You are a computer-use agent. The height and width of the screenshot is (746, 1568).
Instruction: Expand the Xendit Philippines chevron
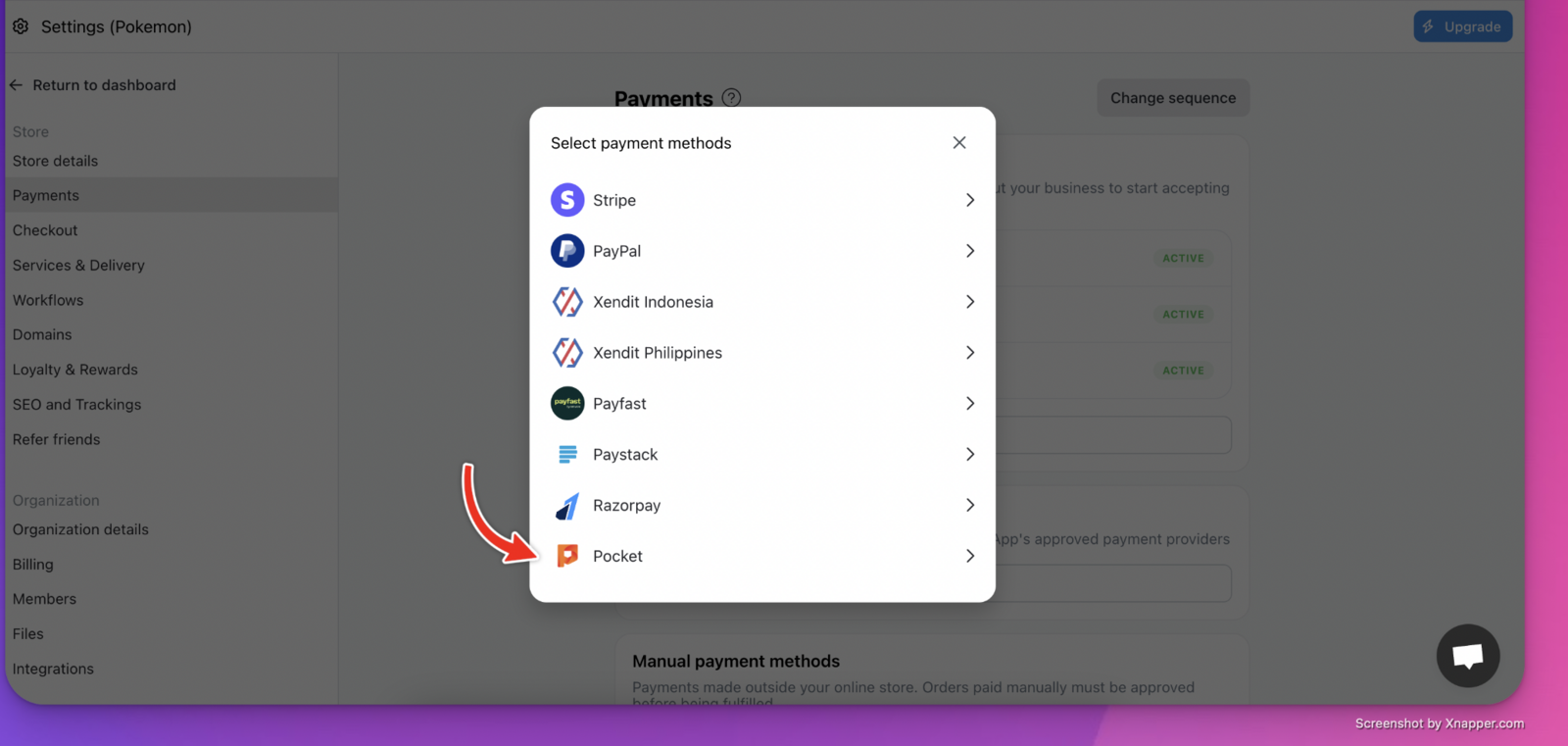[970, 353]
